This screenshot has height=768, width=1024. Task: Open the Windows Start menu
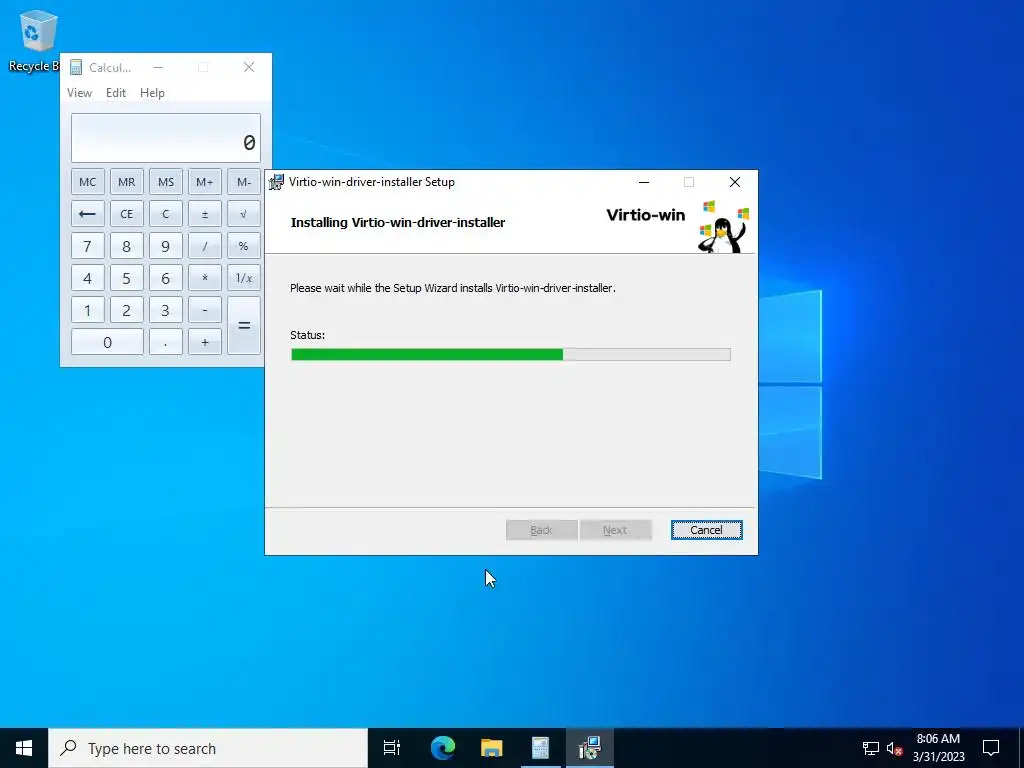click(x=24, y=748)
